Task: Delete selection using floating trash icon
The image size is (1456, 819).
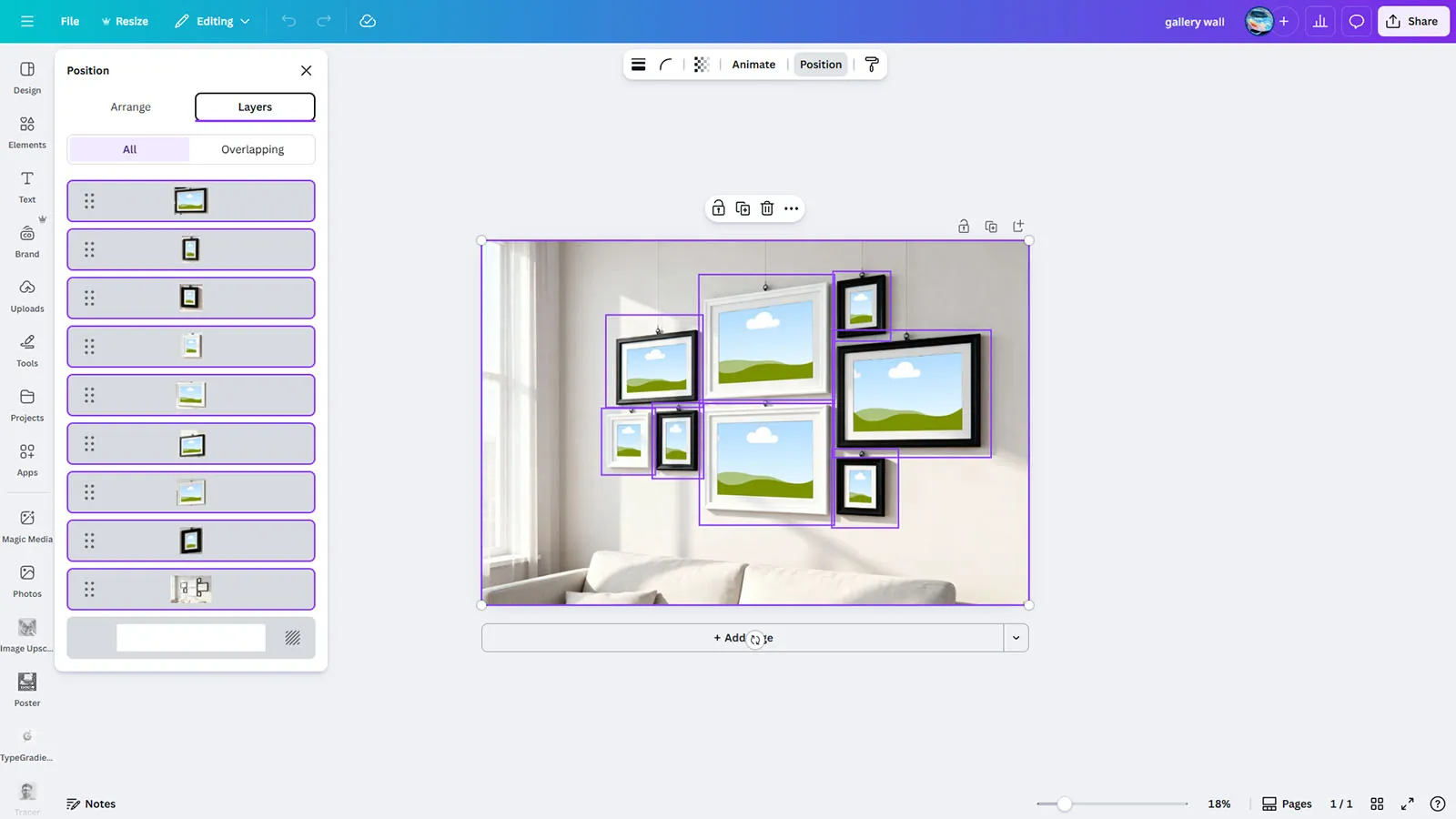Action: point(767,208)
